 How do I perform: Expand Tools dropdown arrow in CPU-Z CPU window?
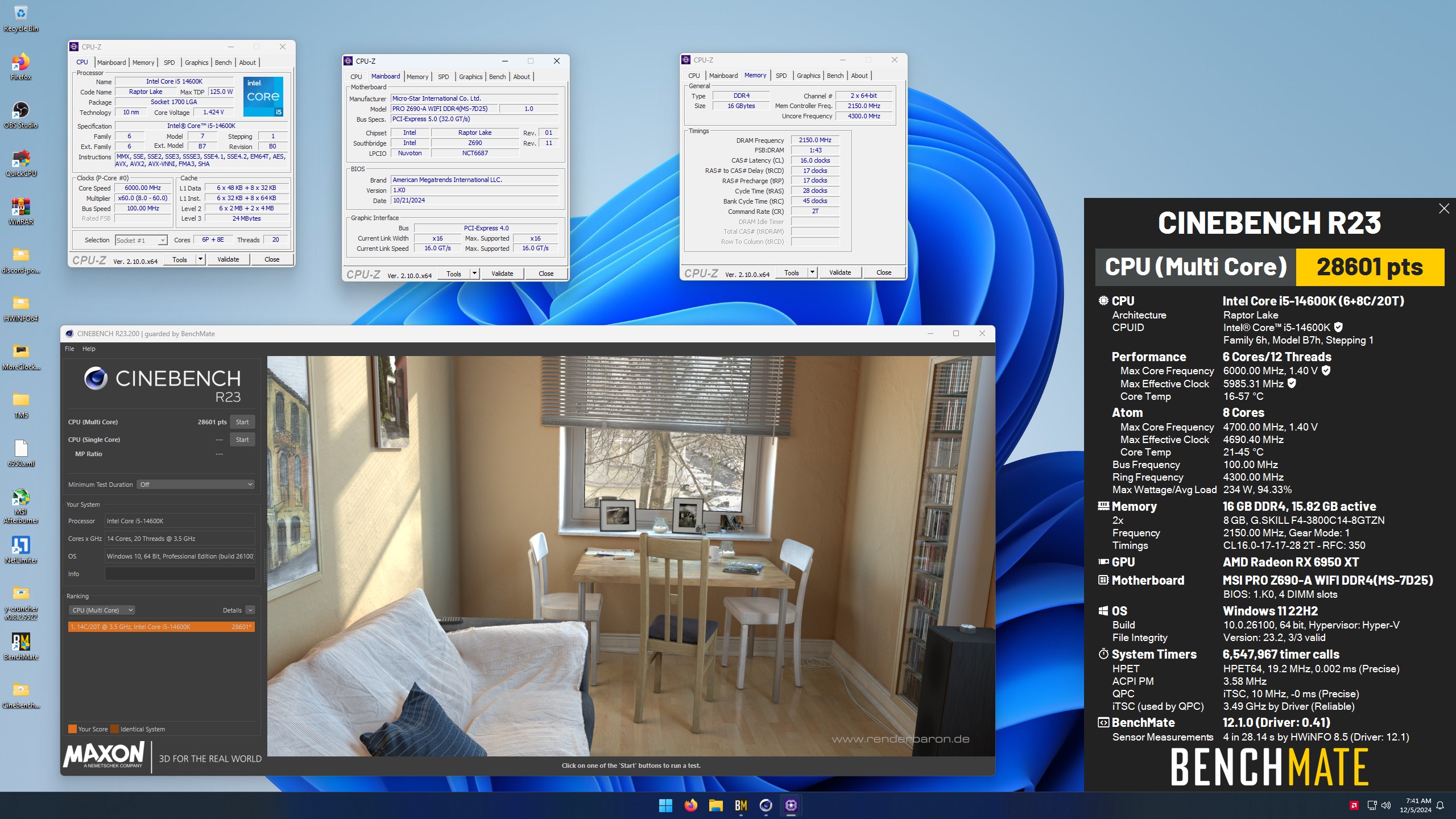[200, 259]
